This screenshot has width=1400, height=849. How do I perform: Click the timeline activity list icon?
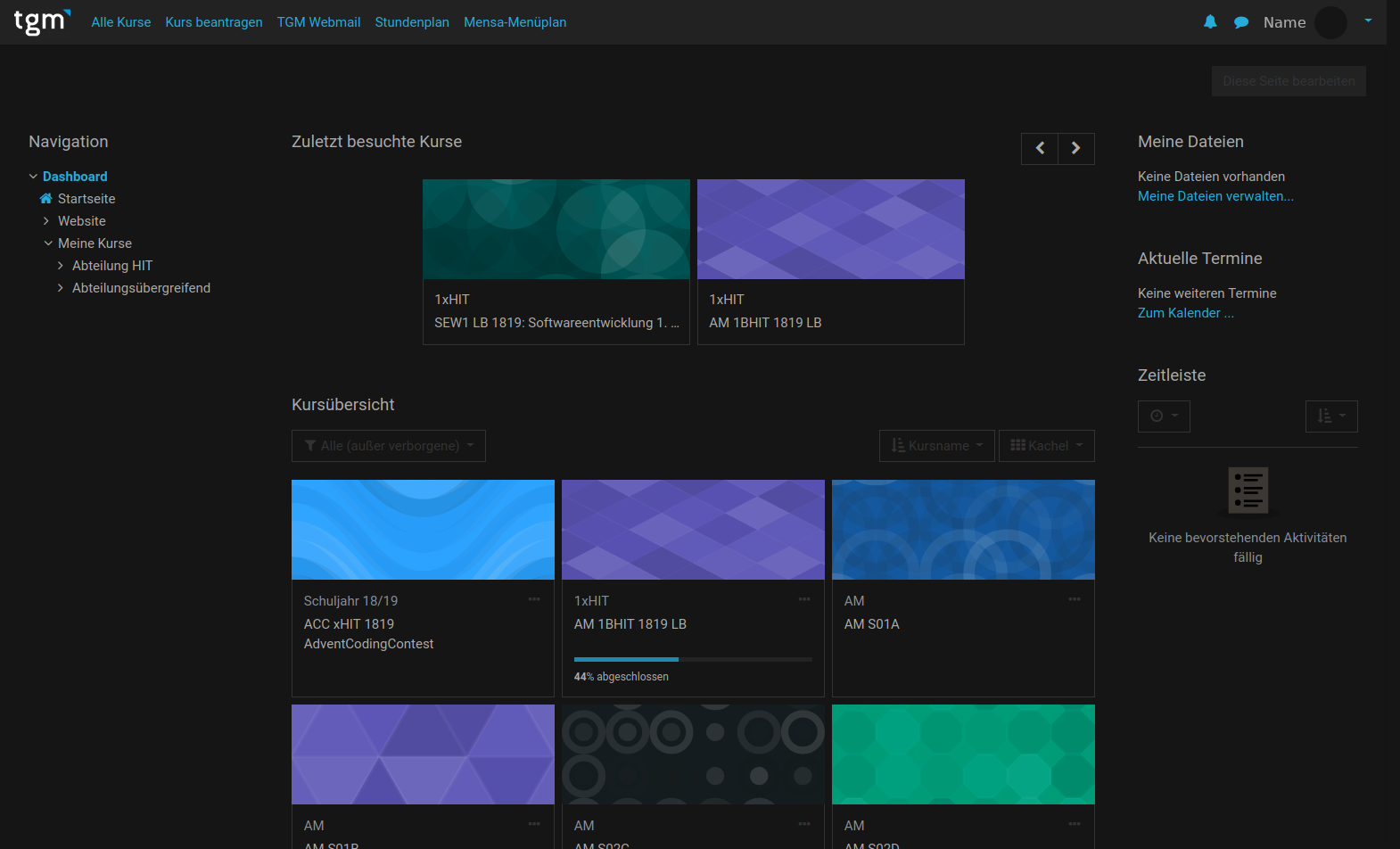coord(1248,490)
